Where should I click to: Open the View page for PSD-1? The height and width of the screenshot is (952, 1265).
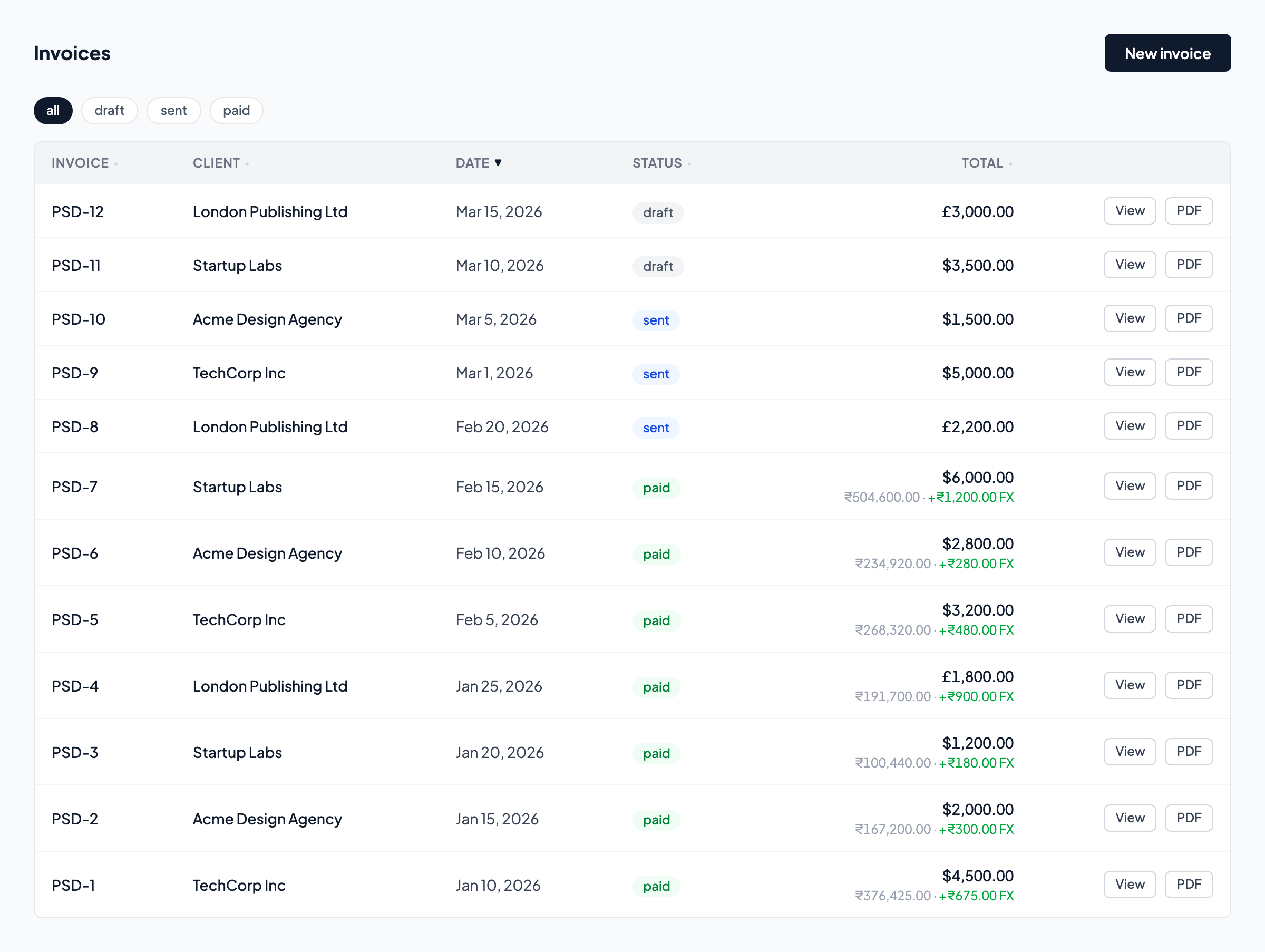tap(1130, 884)
